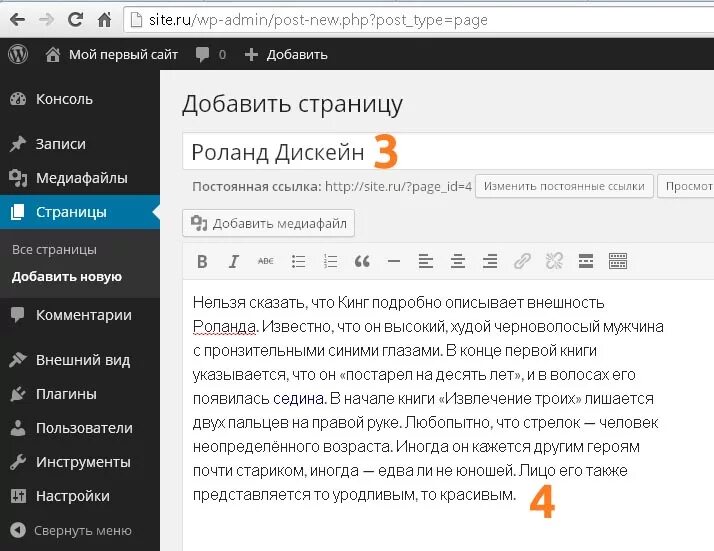Insert the Read More tag
This screenshot has width=714, height=551.
(x=586, y=261)
